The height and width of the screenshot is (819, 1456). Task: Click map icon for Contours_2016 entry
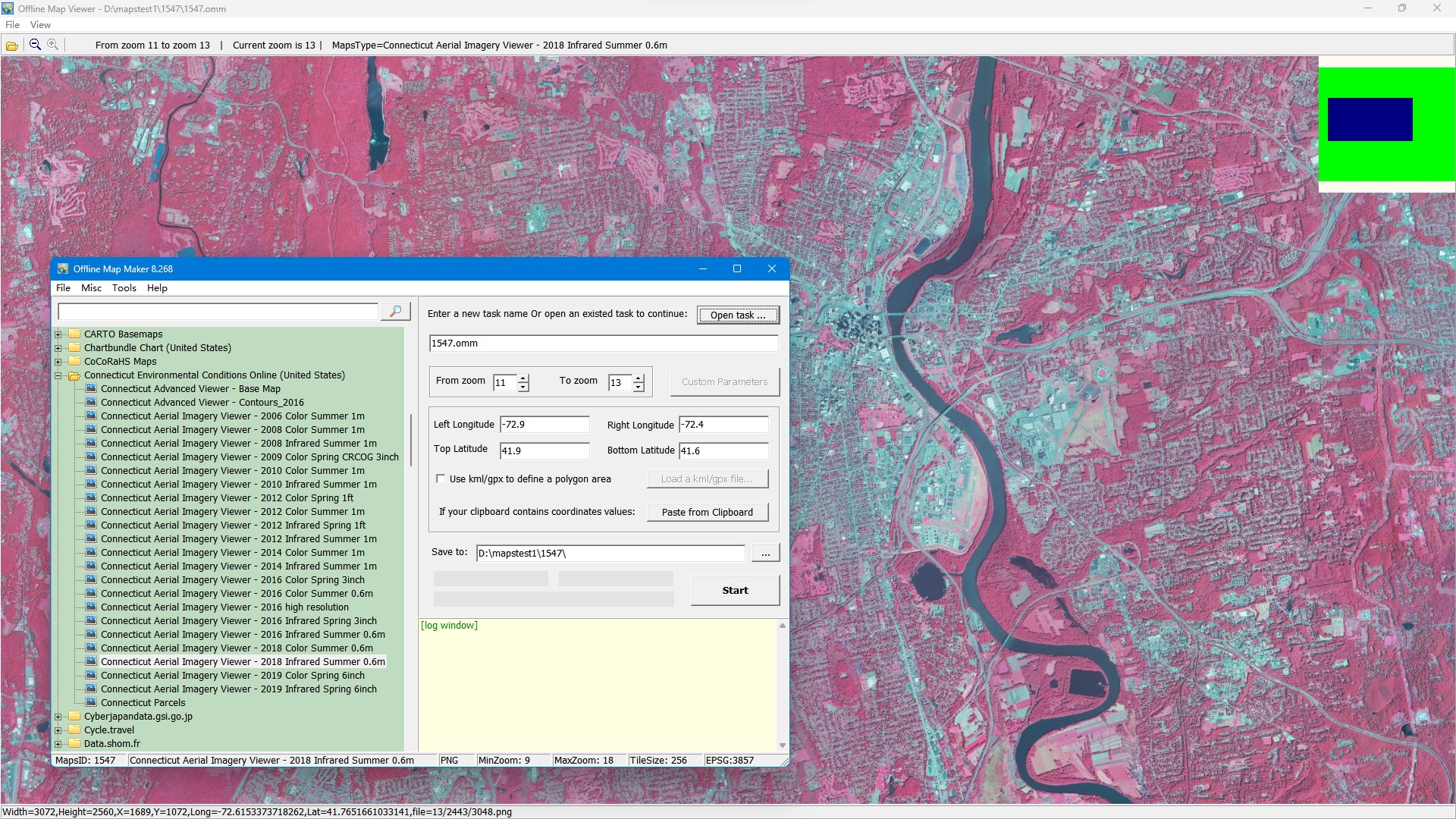(91, 402)
